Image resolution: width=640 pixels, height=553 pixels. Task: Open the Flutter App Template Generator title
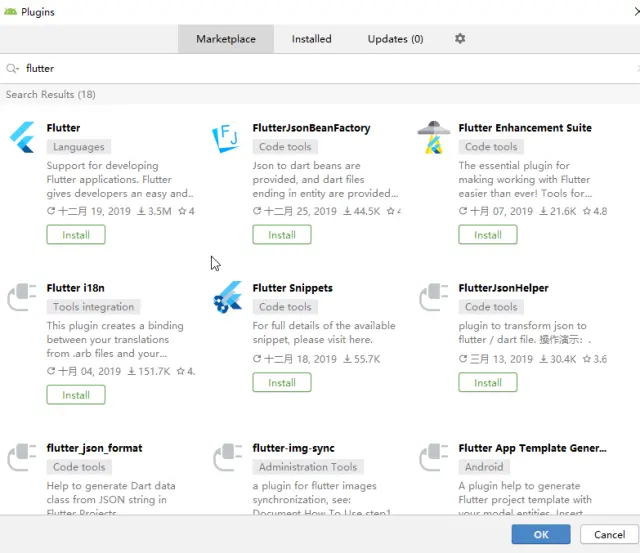pyautogui.click(x=532, y=448)
